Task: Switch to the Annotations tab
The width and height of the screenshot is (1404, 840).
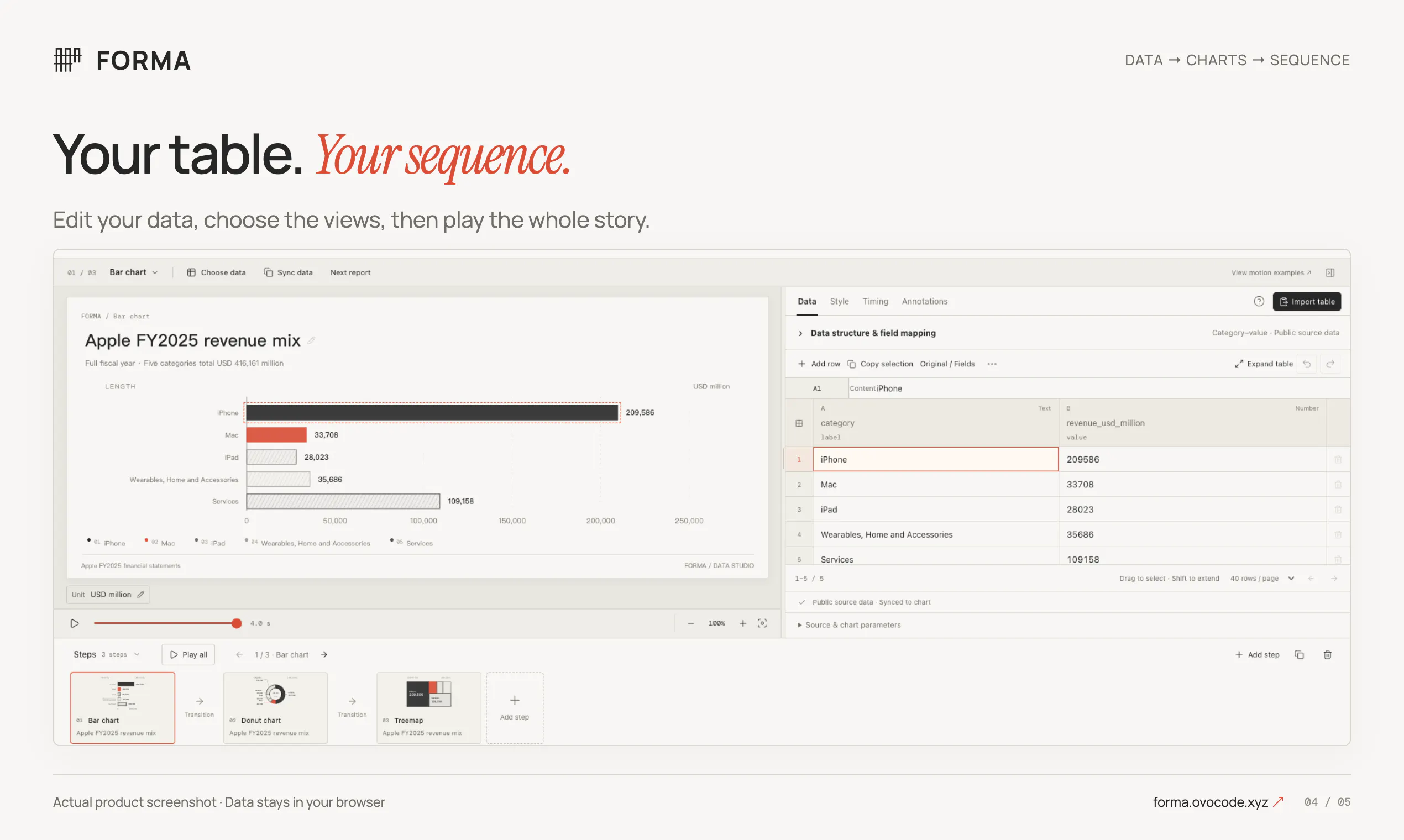Action: tap(925, 301)
